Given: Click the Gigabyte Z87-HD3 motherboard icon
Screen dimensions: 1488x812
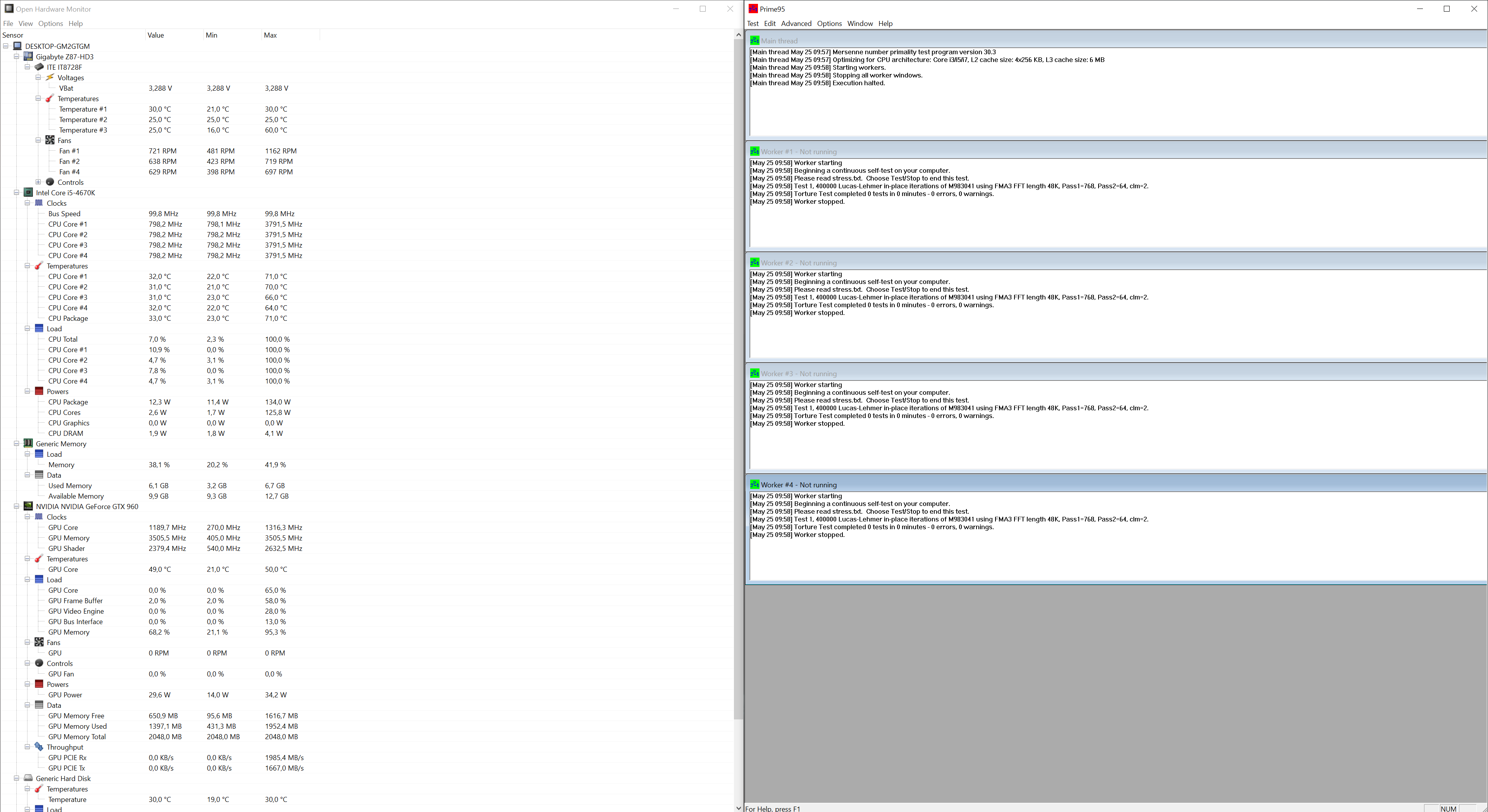Looking at the screenshot, I should 28,57.
